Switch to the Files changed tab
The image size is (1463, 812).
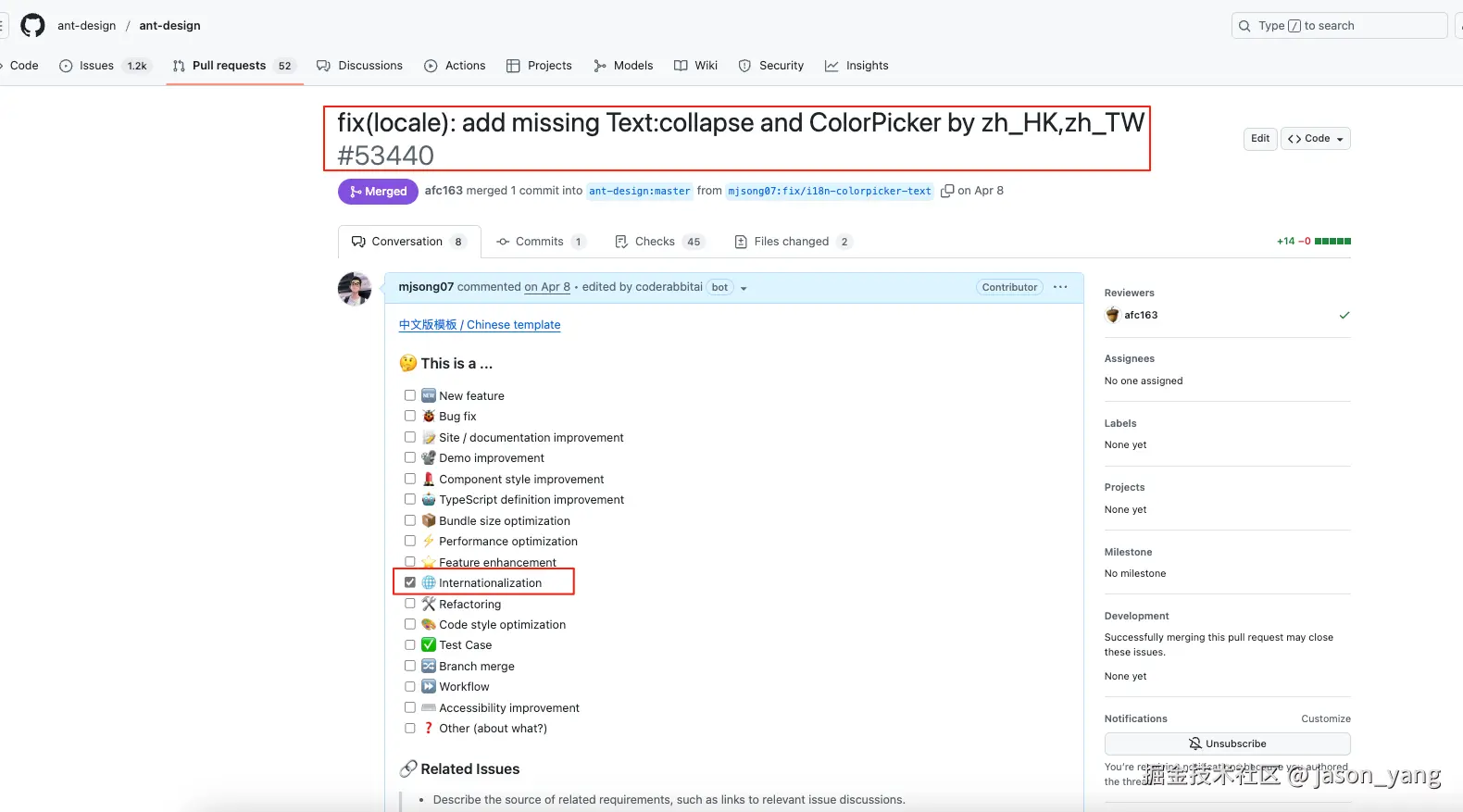(793, 242)
